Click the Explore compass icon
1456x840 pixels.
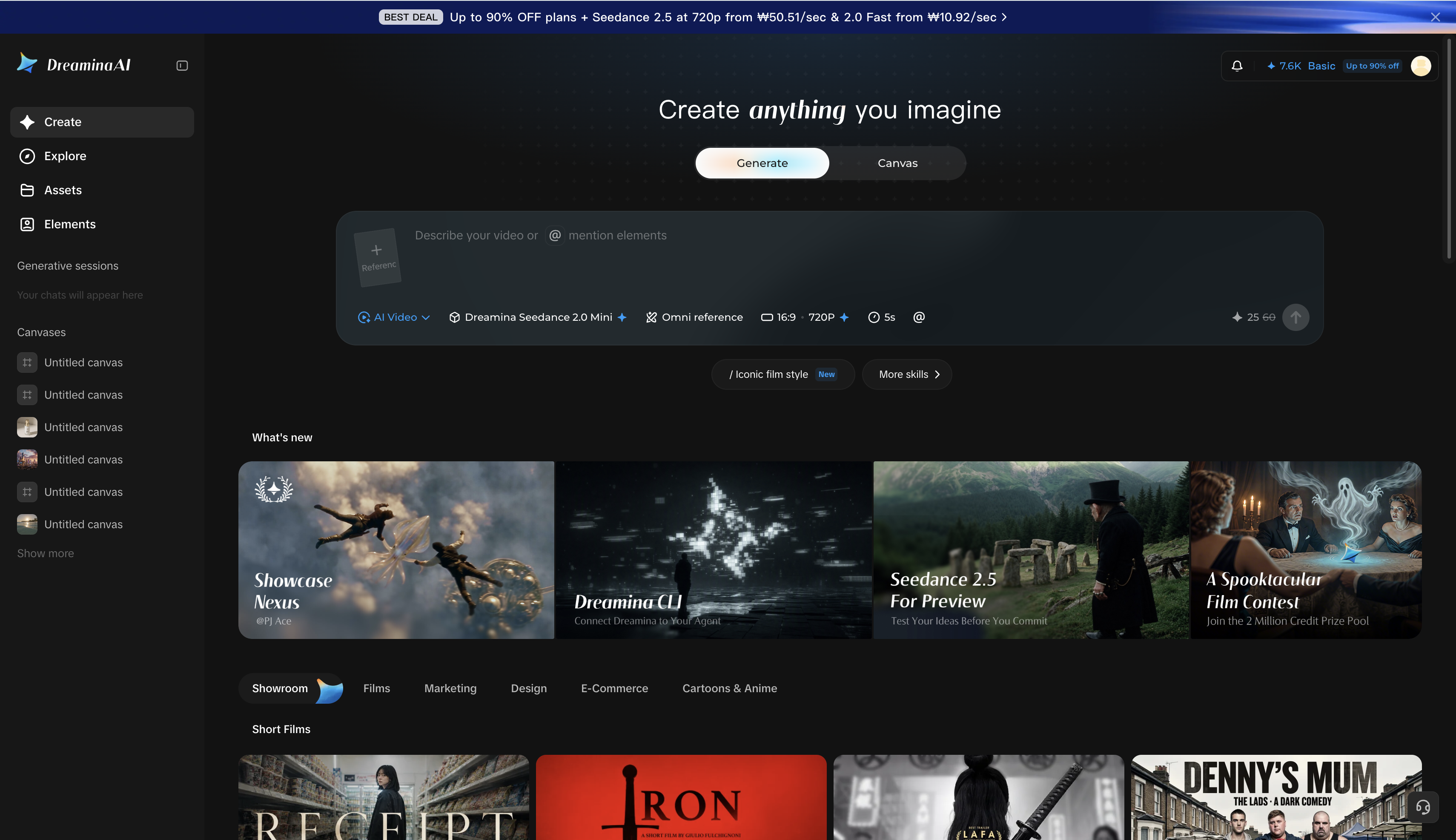click(x=27, y=156)
